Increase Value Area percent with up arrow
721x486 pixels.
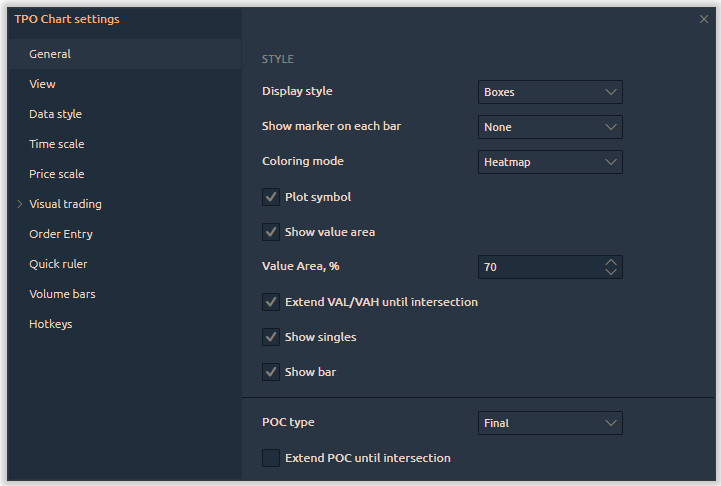coord(611,263)
